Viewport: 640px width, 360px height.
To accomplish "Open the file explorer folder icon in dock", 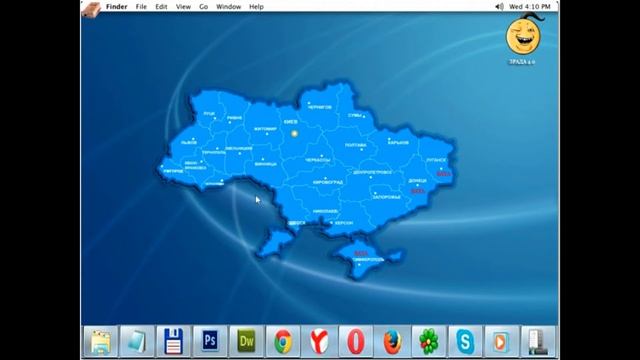I will [x=100, y=341].
